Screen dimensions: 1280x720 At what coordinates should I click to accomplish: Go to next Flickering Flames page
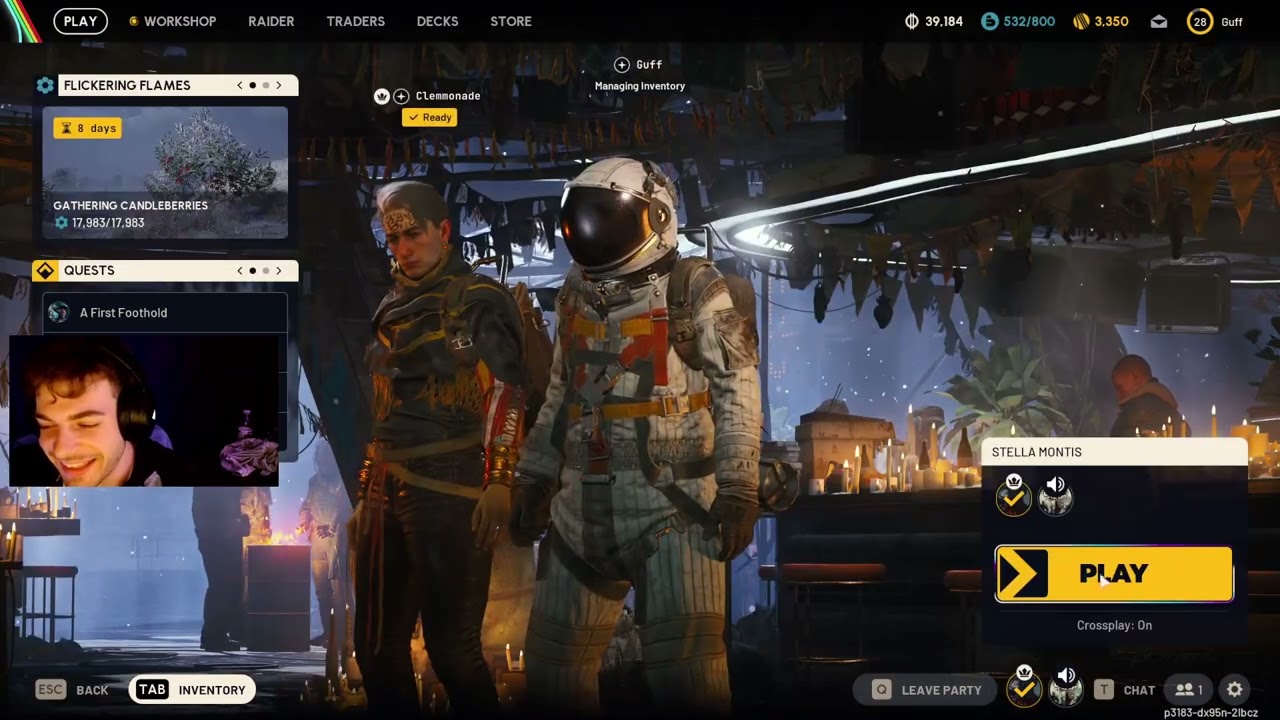pyautogui.click(x=279, y=85)
